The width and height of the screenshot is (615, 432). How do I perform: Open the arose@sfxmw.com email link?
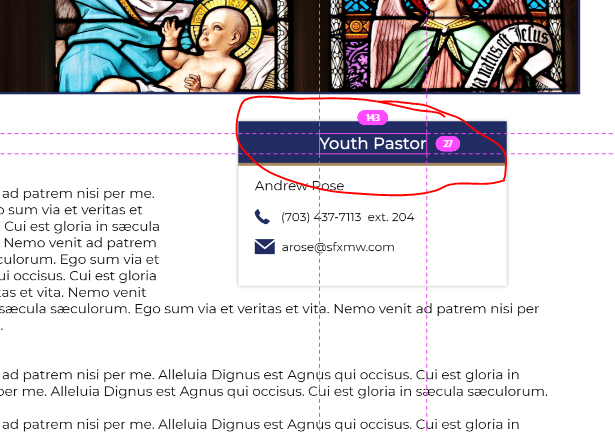[x=338, y=247]
